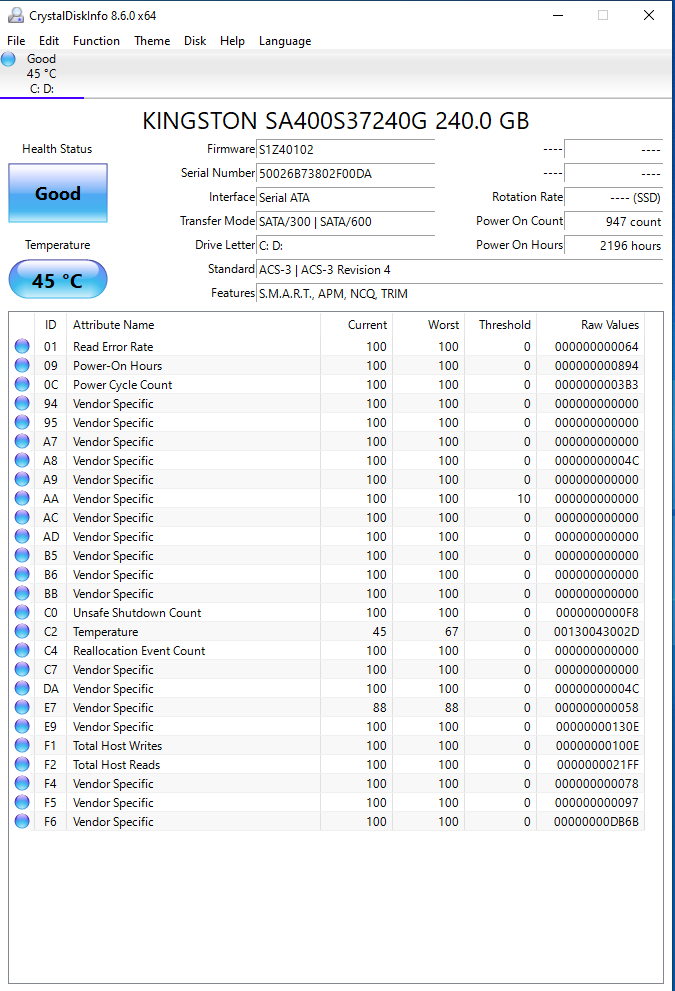Click the Power On Count value 947 count

[x=613, y=222]
